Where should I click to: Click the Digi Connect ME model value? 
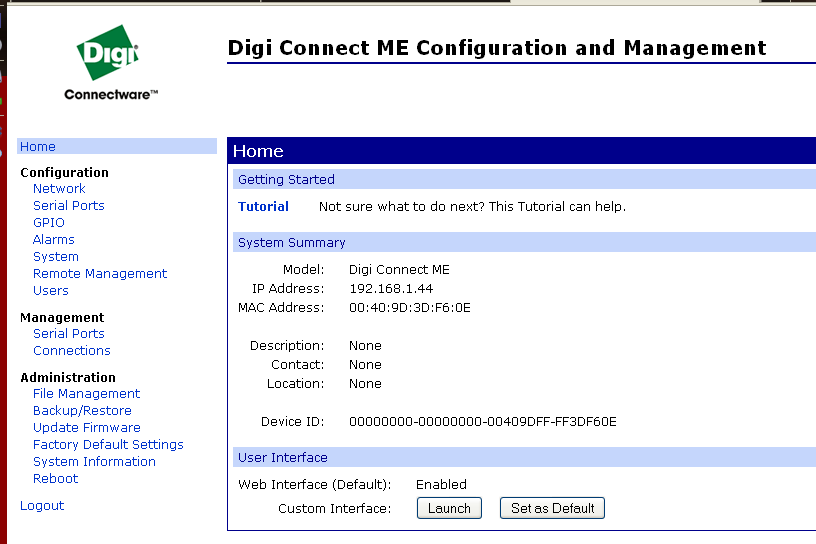pyautogui.click(x=399, y=270)
